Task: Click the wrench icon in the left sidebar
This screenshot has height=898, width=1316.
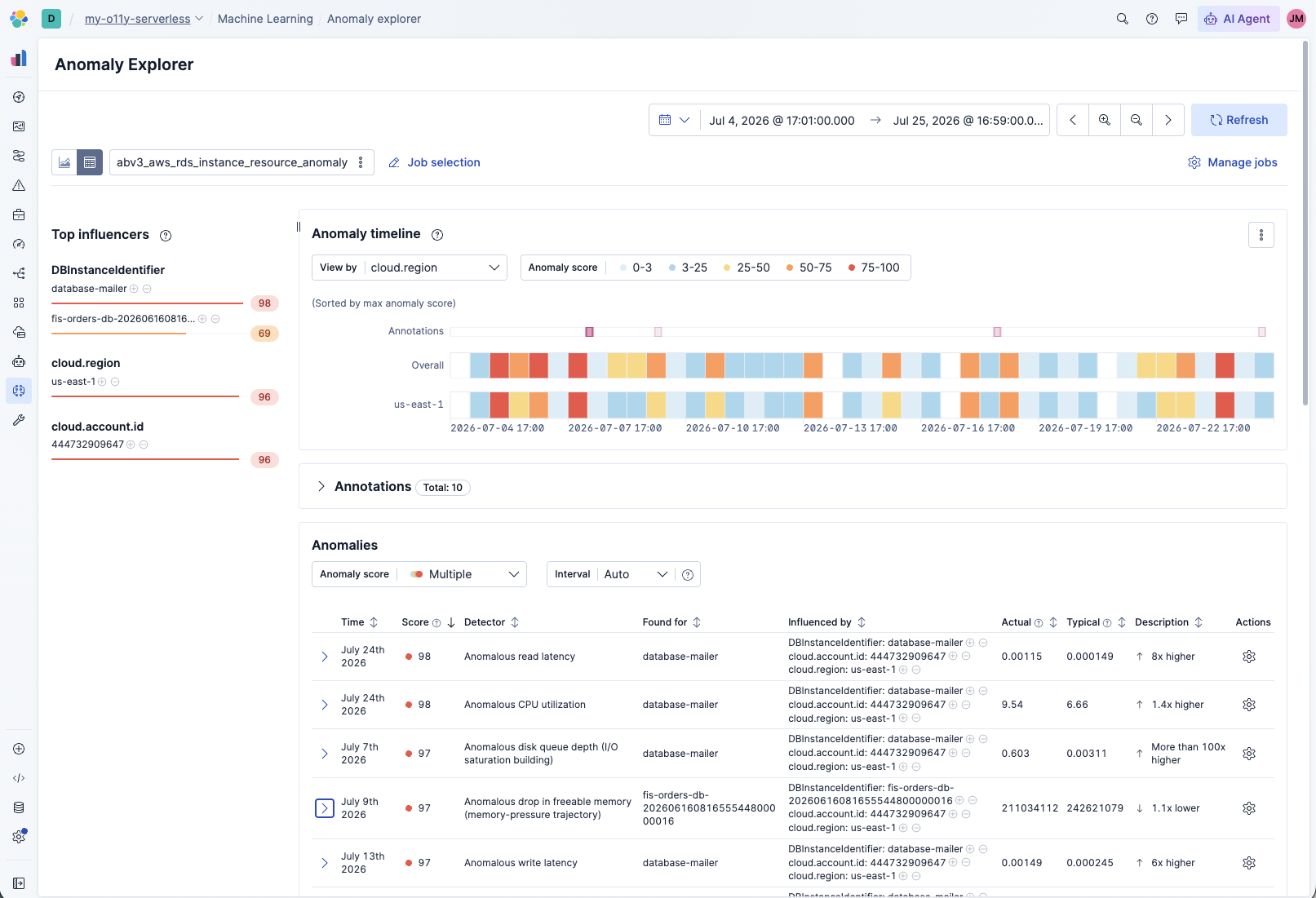Action: [x=19, y=420]
